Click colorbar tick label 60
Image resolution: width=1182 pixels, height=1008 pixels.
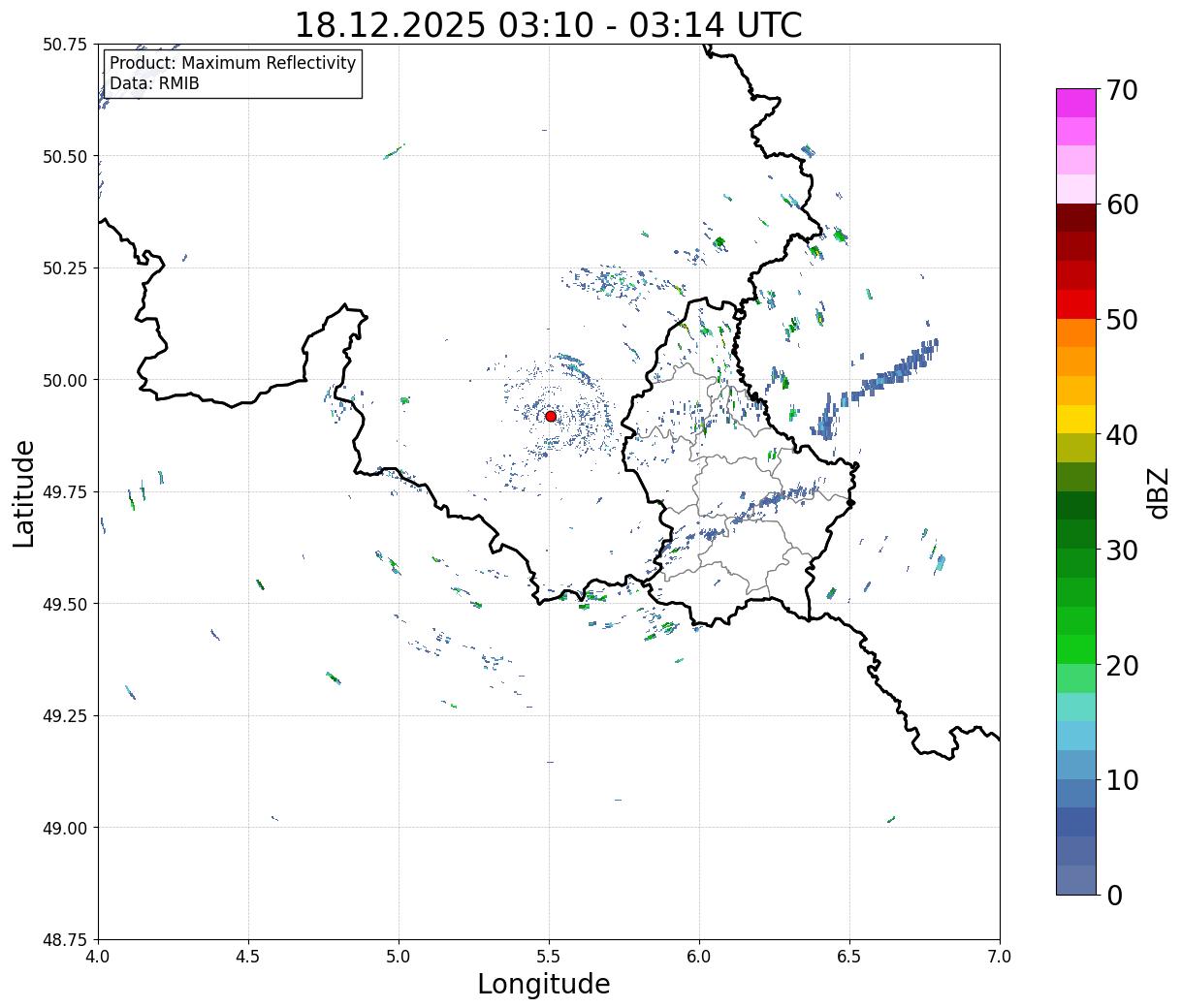[x=1121, y=205]
